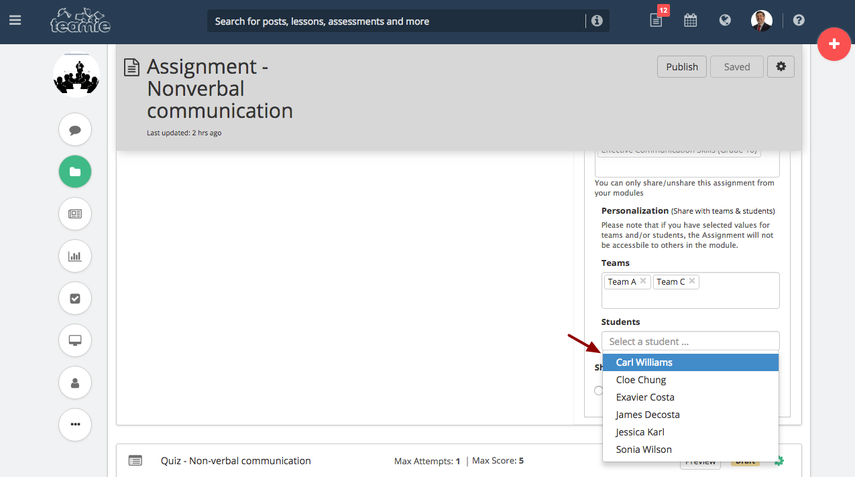The image size is (855, 477).
Task: Open the classroom group avatar
Action: [x=76, y=75]
